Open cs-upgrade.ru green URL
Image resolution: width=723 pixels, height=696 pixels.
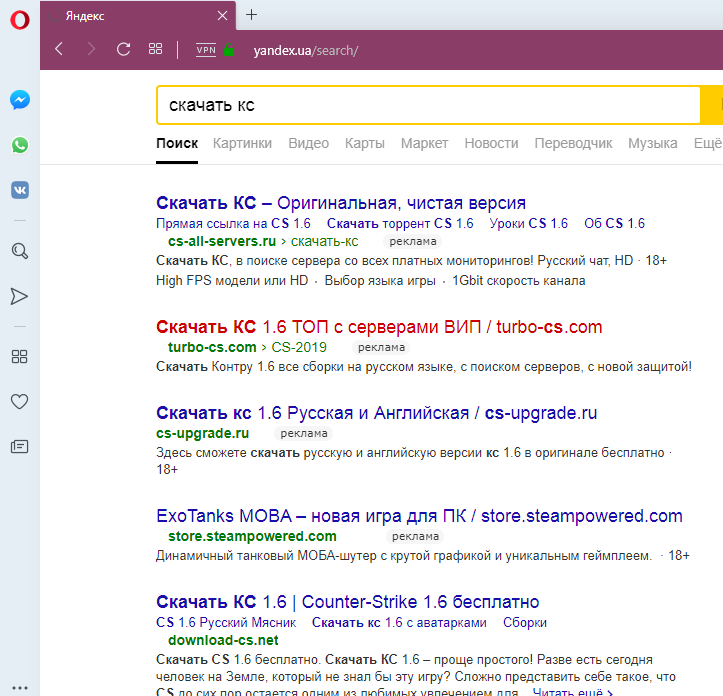pos(202,433)
